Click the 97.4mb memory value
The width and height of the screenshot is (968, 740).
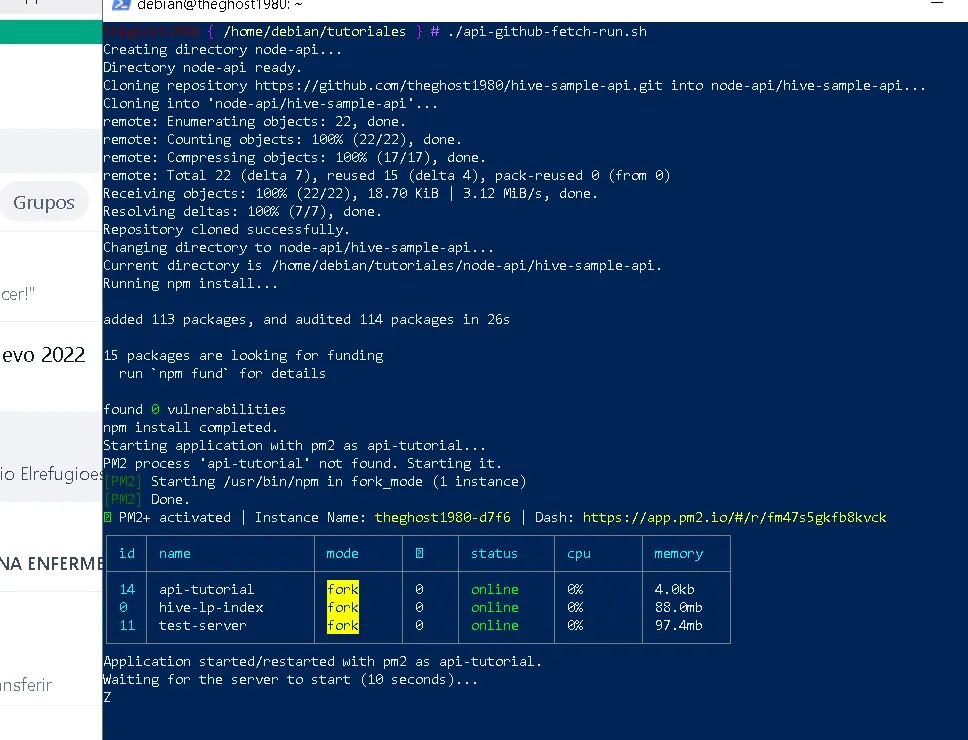tap(678, 625)
